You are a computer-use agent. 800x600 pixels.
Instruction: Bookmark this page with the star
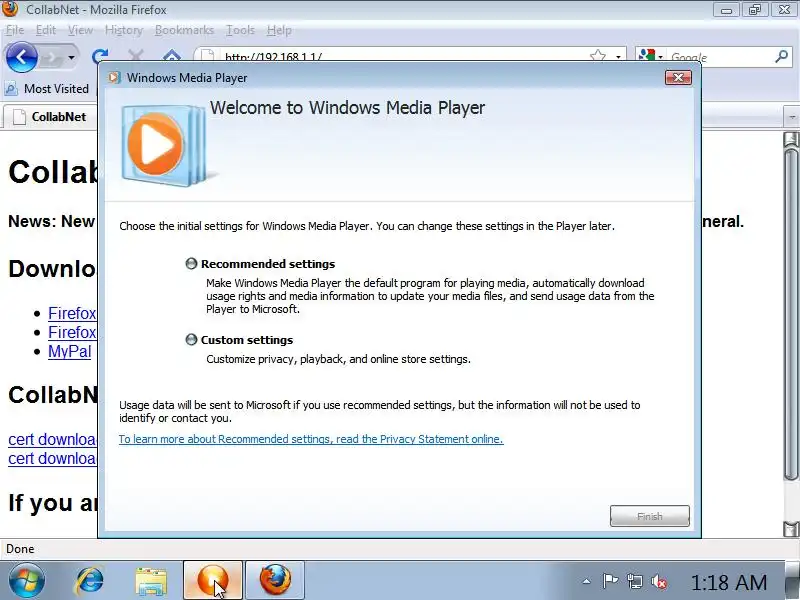click(x=598, y=56)
